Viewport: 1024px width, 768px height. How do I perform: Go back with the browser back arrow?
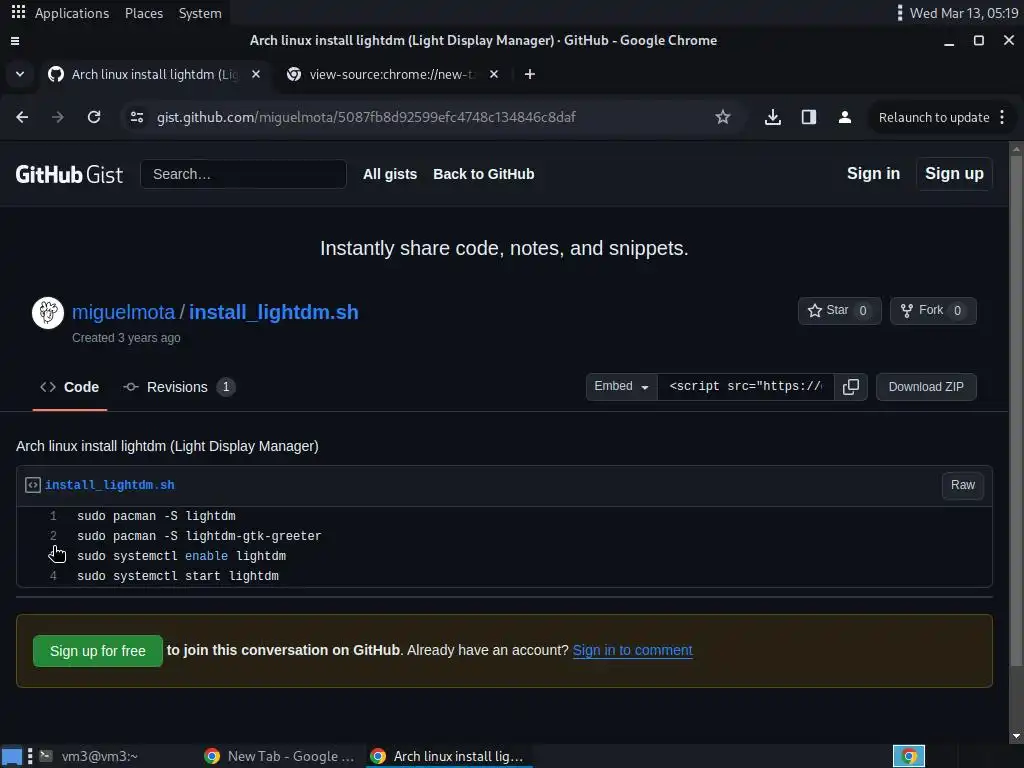coord(22,118)
